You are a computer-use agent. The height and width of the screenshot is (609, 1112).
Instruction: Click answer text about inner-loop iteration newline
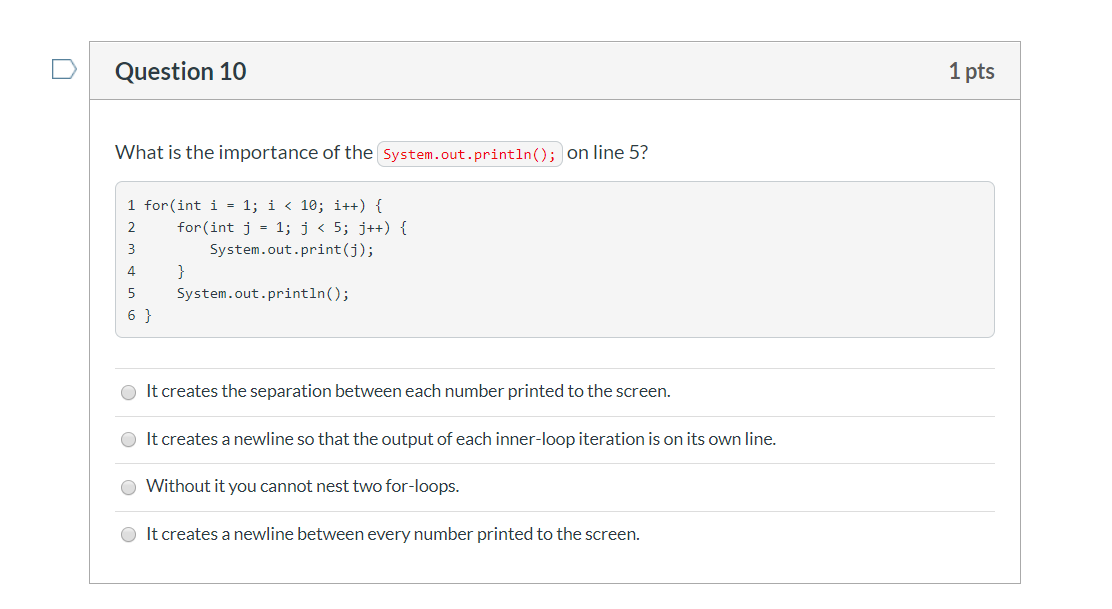click(461, 439)
